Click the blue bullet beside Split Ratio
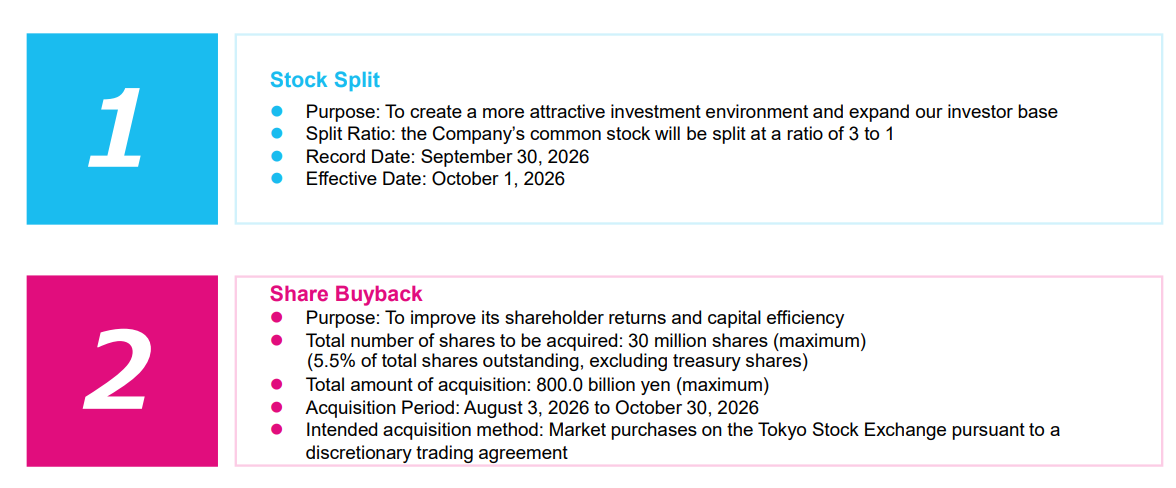 276,134
